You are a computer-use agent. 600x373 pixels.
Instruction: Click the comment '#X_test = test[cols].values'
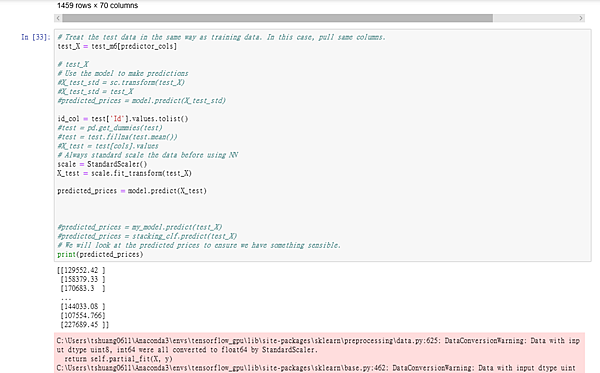tap(108, 146)
